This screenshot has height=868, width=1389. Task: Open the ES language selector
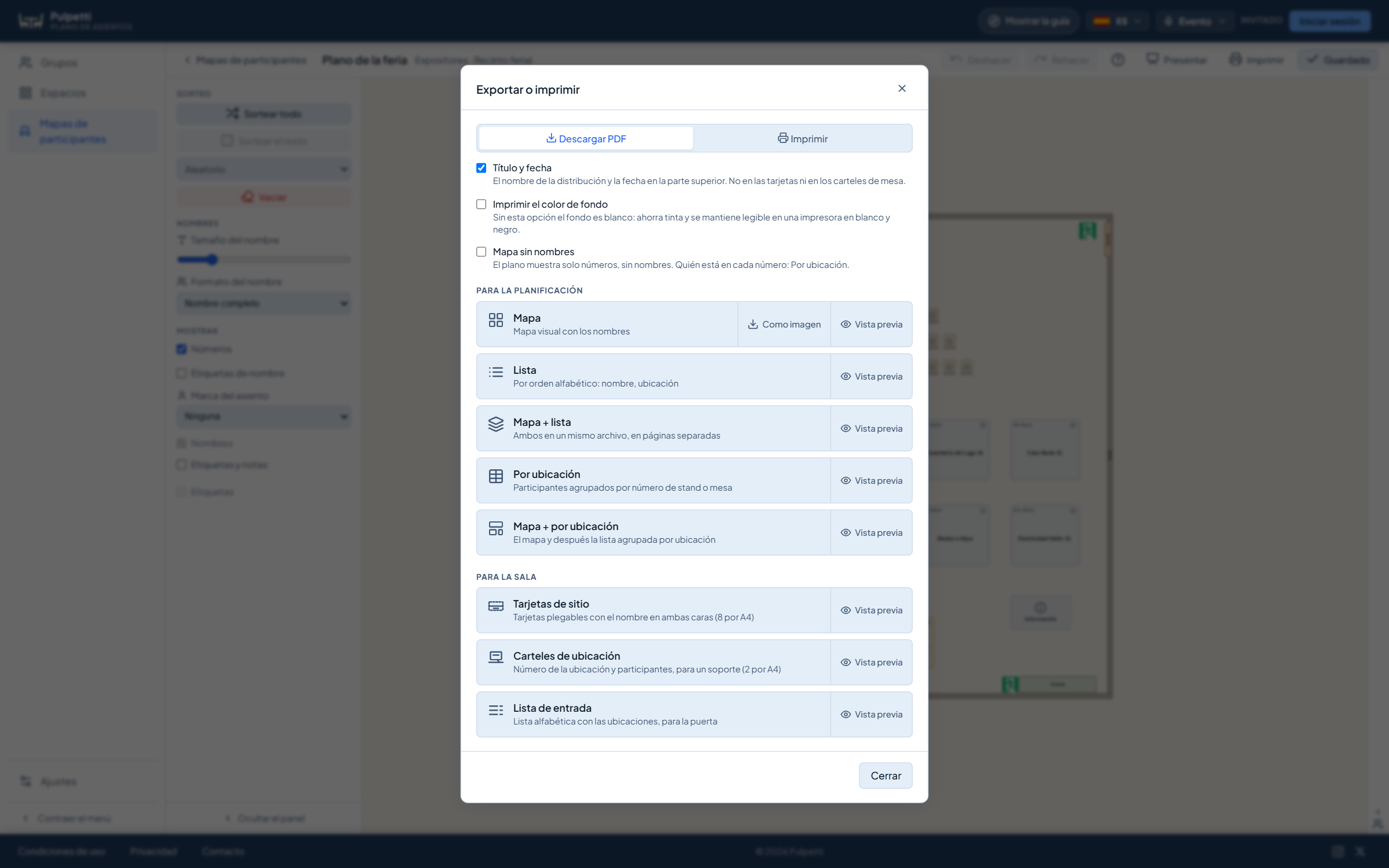(x=1118, y=21)
